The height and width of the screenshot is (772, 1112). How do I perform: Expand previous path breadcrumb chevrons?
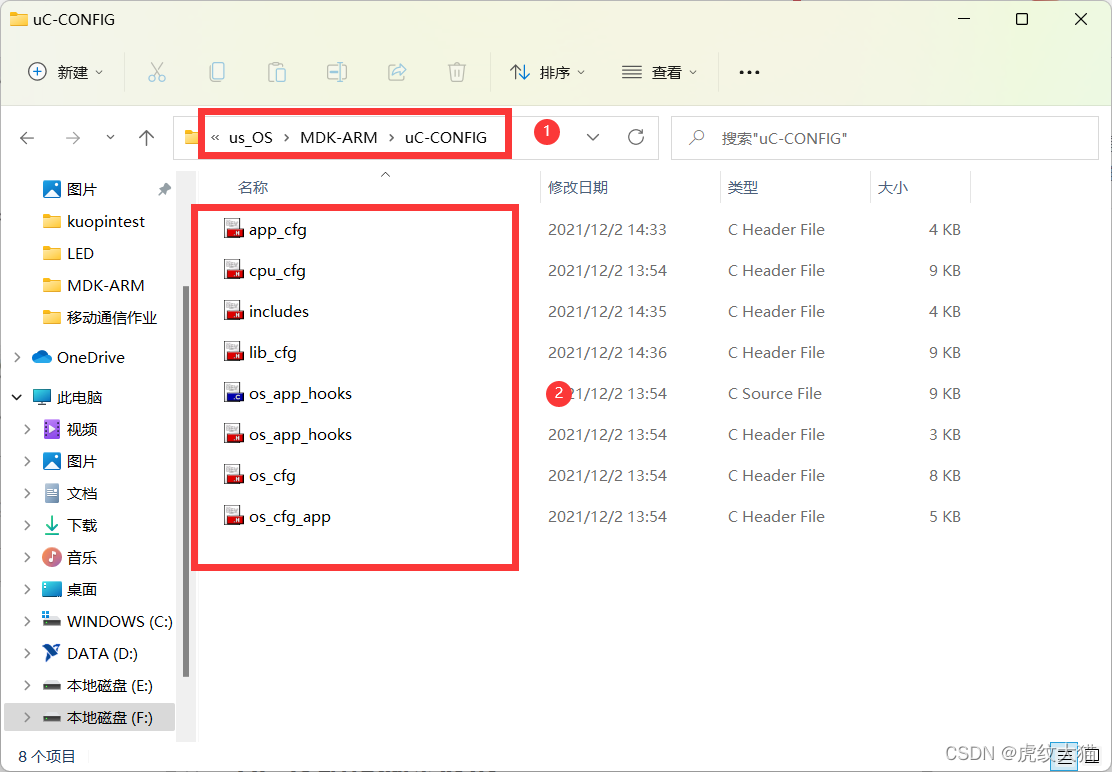point(215,138)
